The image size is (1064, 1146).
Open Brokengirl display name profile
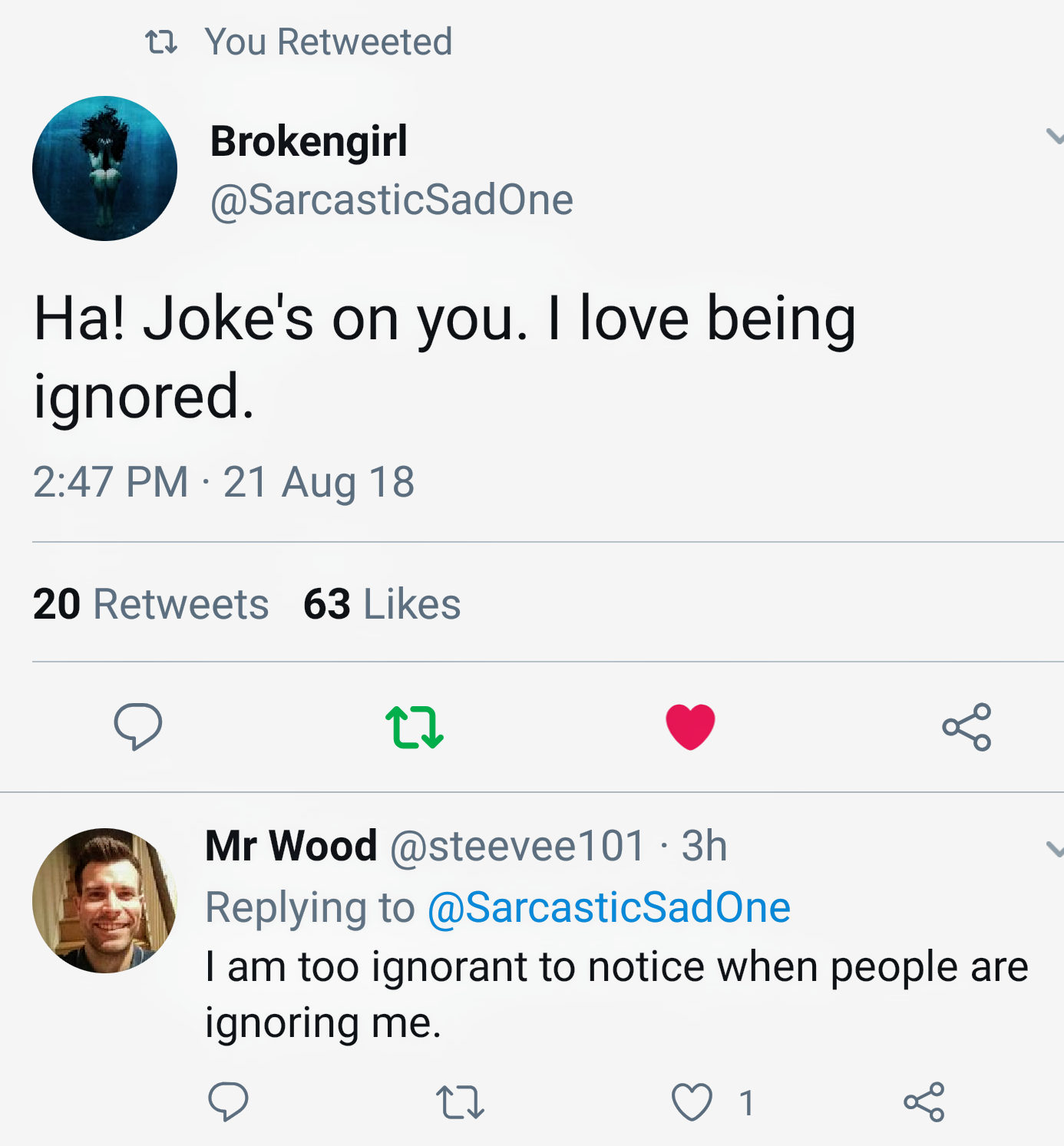pos(309,141)
